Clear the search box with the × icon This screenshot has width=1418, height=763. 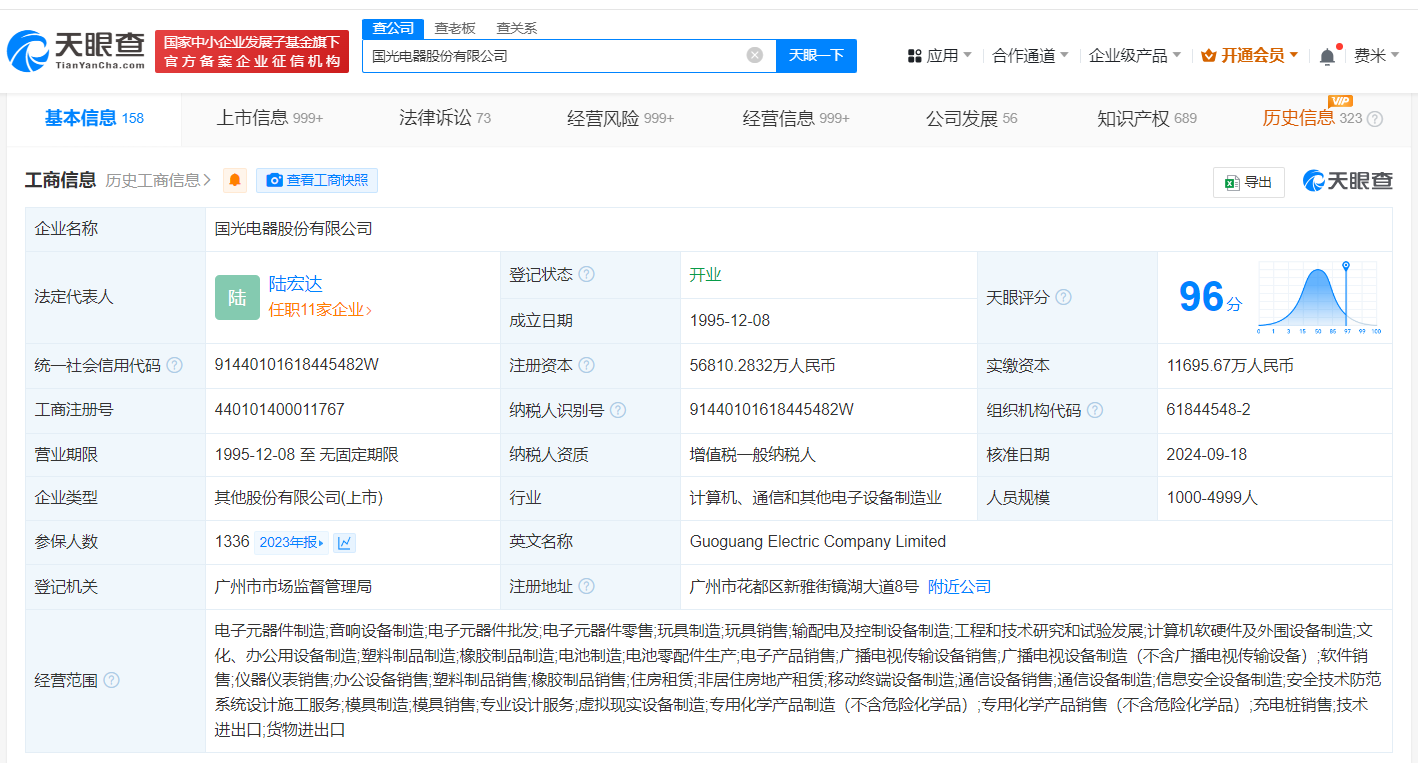(x=755, y=55)
